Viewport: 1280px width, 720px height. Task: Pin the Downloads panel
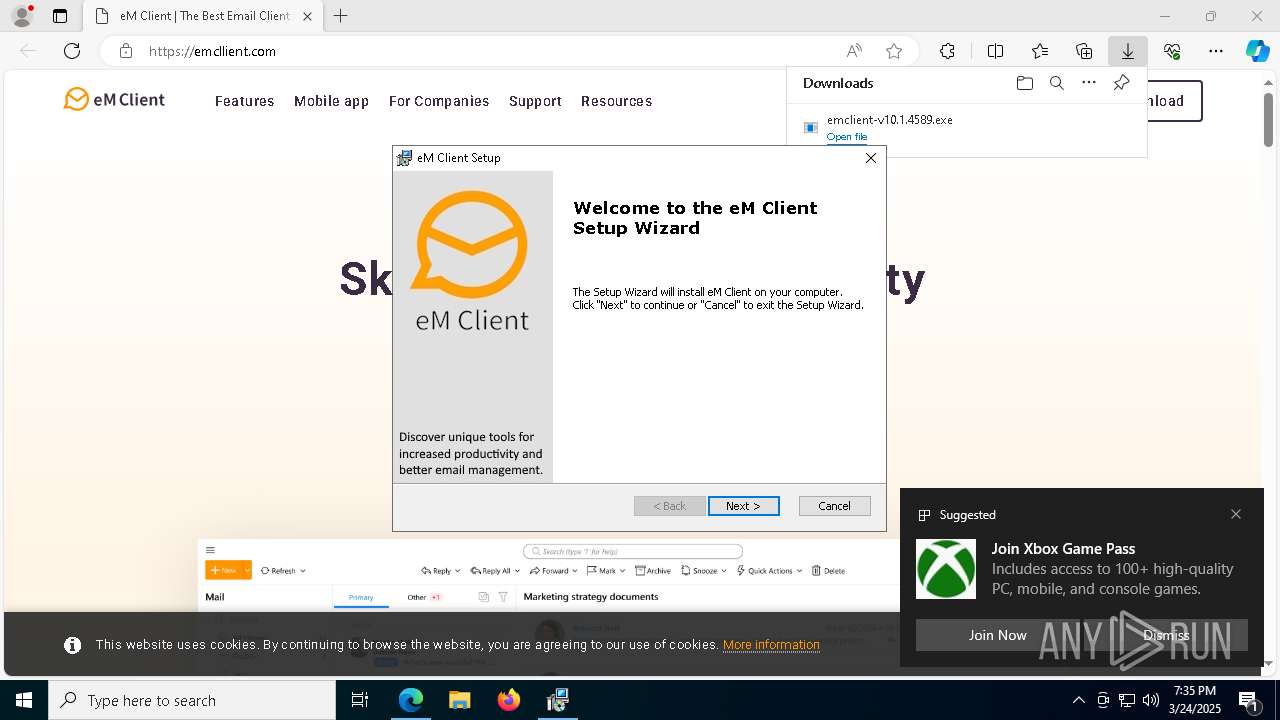(x=1121, y=83)
